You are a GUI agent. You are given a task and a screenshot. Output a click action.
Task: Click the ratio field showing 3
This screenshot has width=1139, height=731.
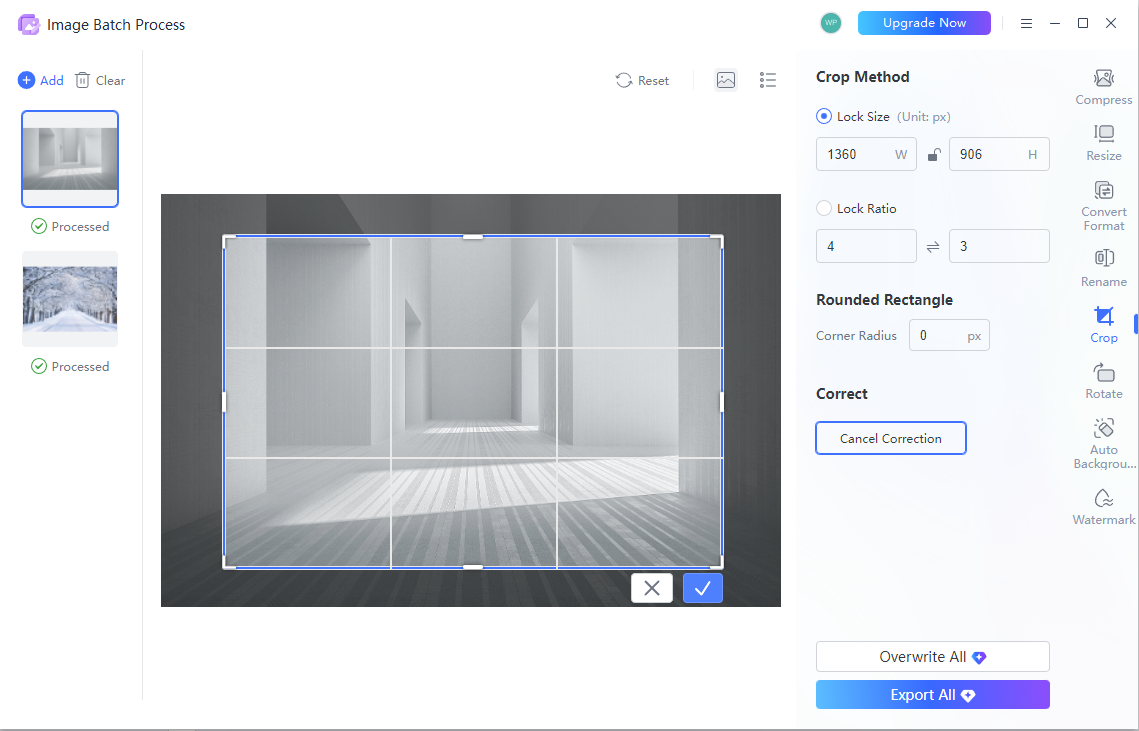(x=999, y=246)
